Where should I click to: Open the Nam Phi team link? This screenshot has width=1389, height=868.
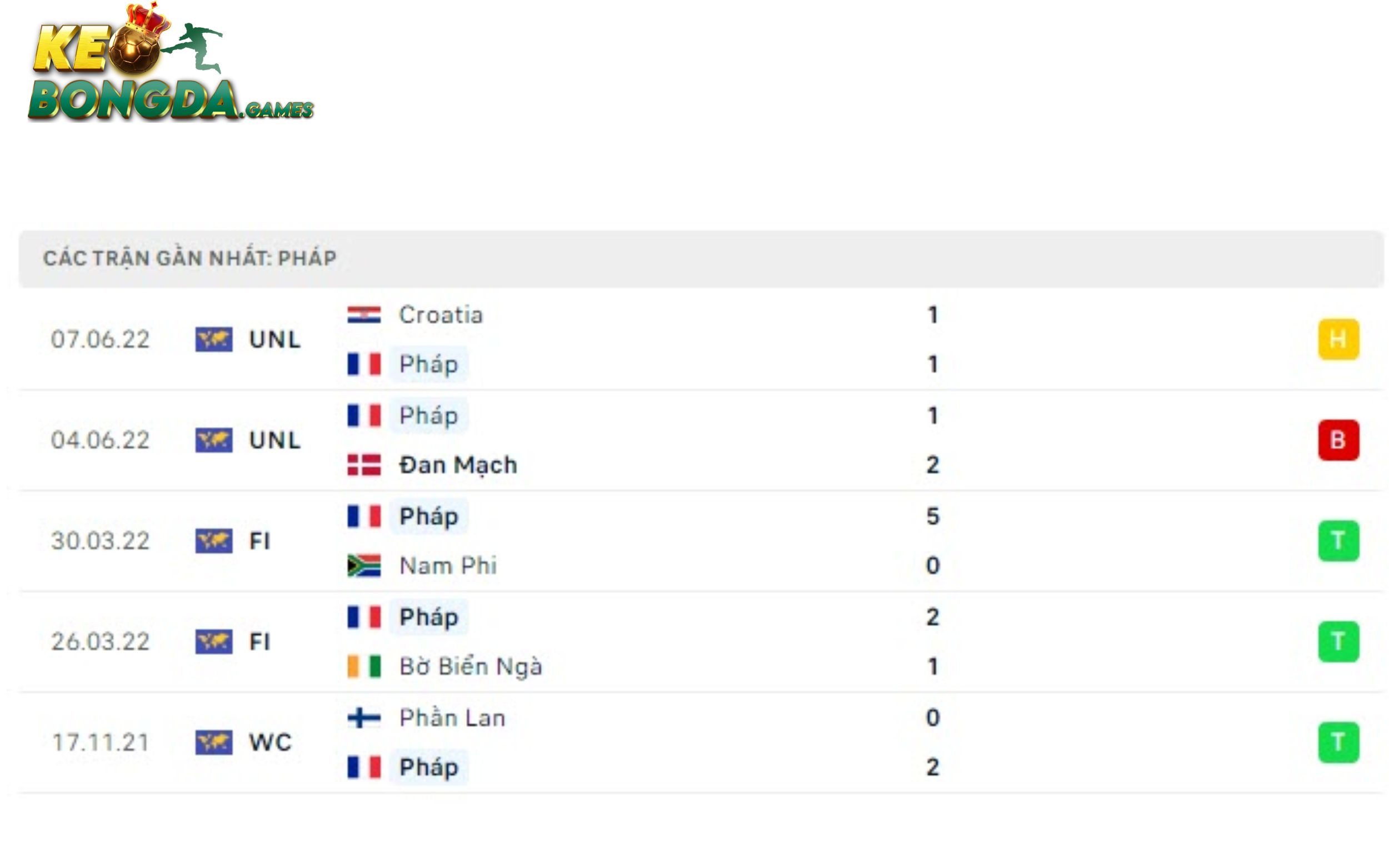click(448, 565)
